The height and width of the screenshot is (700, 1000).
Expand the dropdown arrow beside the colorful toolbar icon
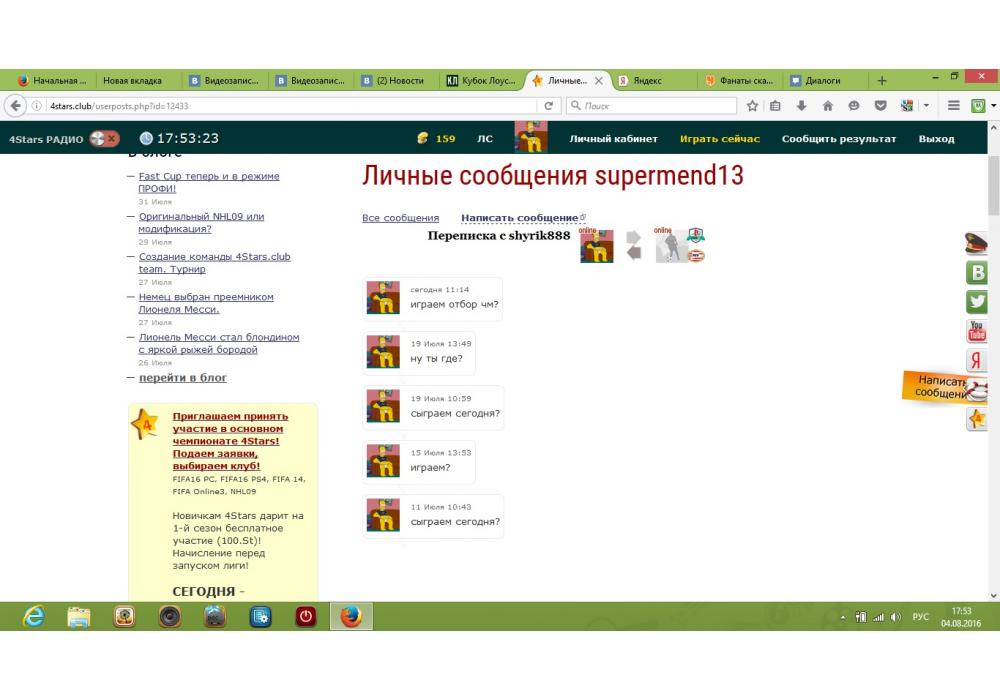[x=926, y=106]
